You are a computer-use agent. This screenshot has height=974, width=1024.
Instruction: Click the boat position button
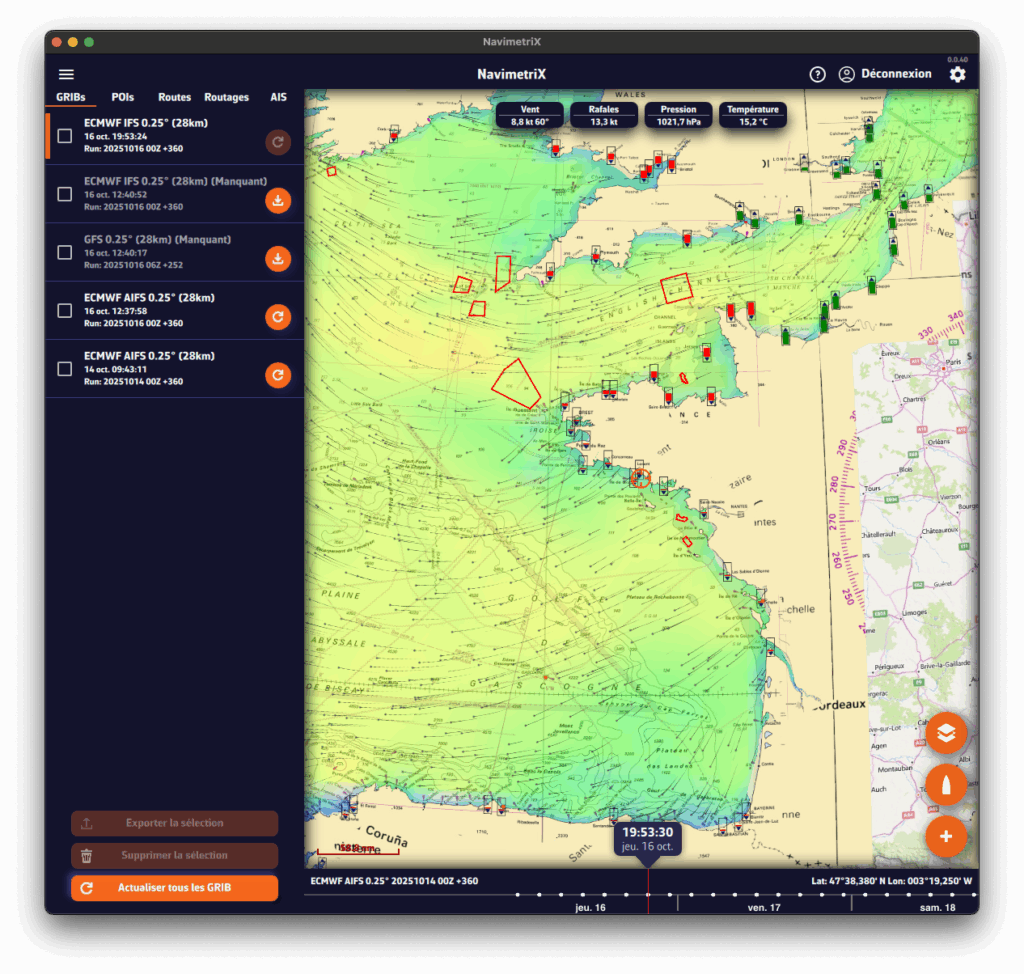[x=946, y=785]
